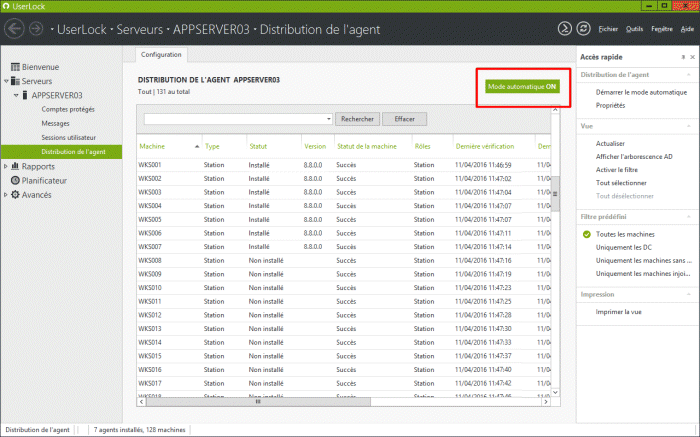700x437 pixels.
Task: Collapse the APPSERVER03 tree node
Action: [17, 95]
